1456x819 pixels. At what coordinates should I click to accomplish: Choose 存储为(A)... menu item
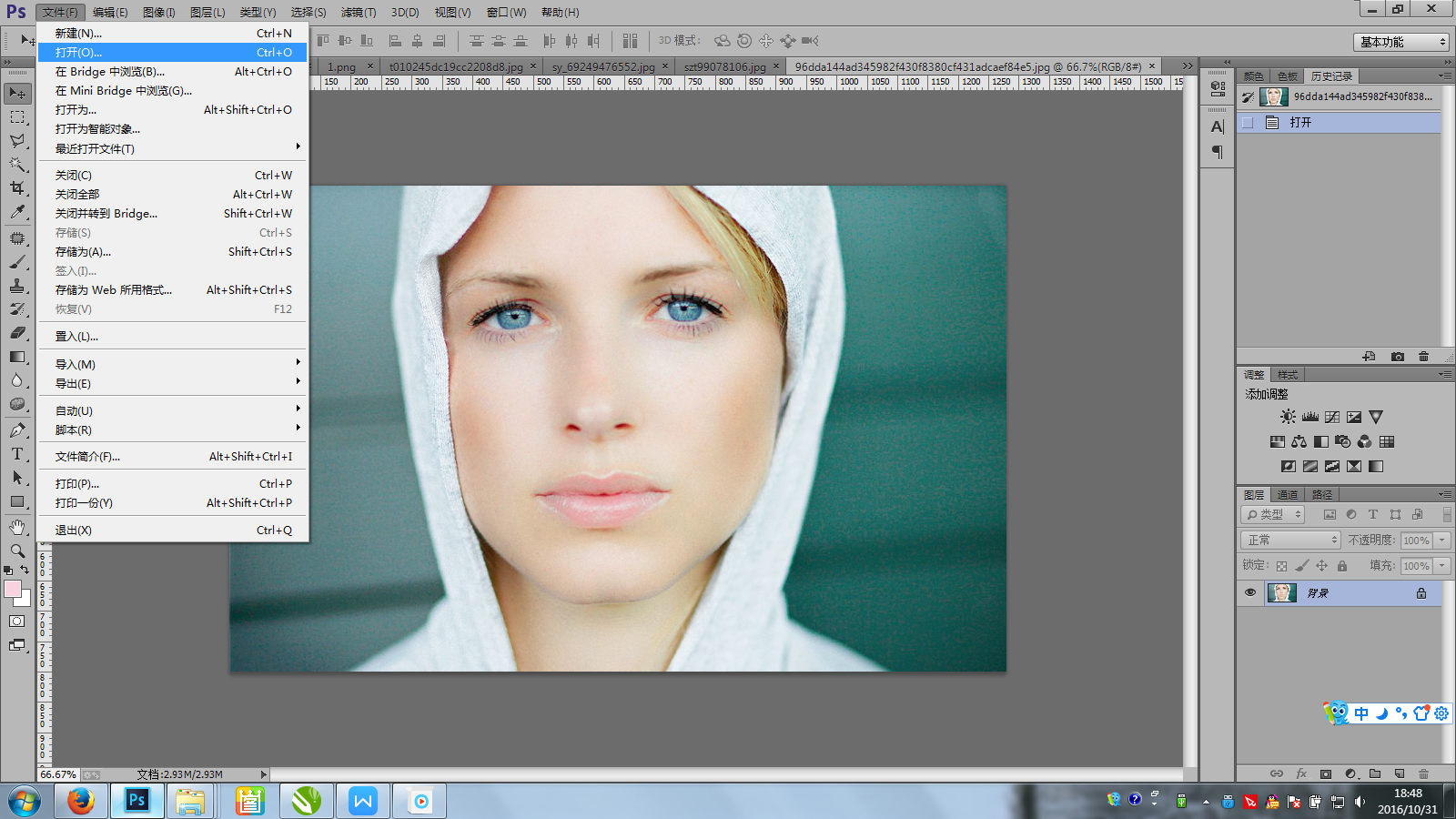(x=173, y=251)
